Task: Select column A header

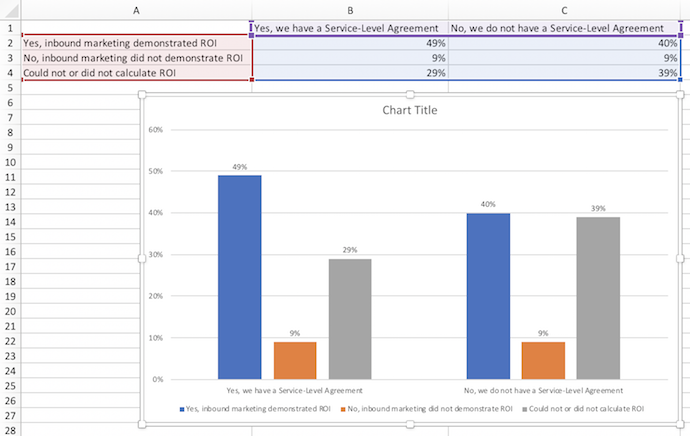Action: pos(136,10)
